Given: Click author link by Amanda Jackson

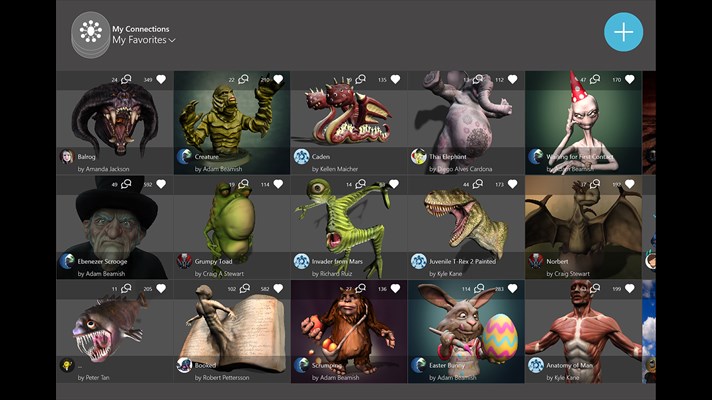Looking at the screenshot, I should [103, 169].
